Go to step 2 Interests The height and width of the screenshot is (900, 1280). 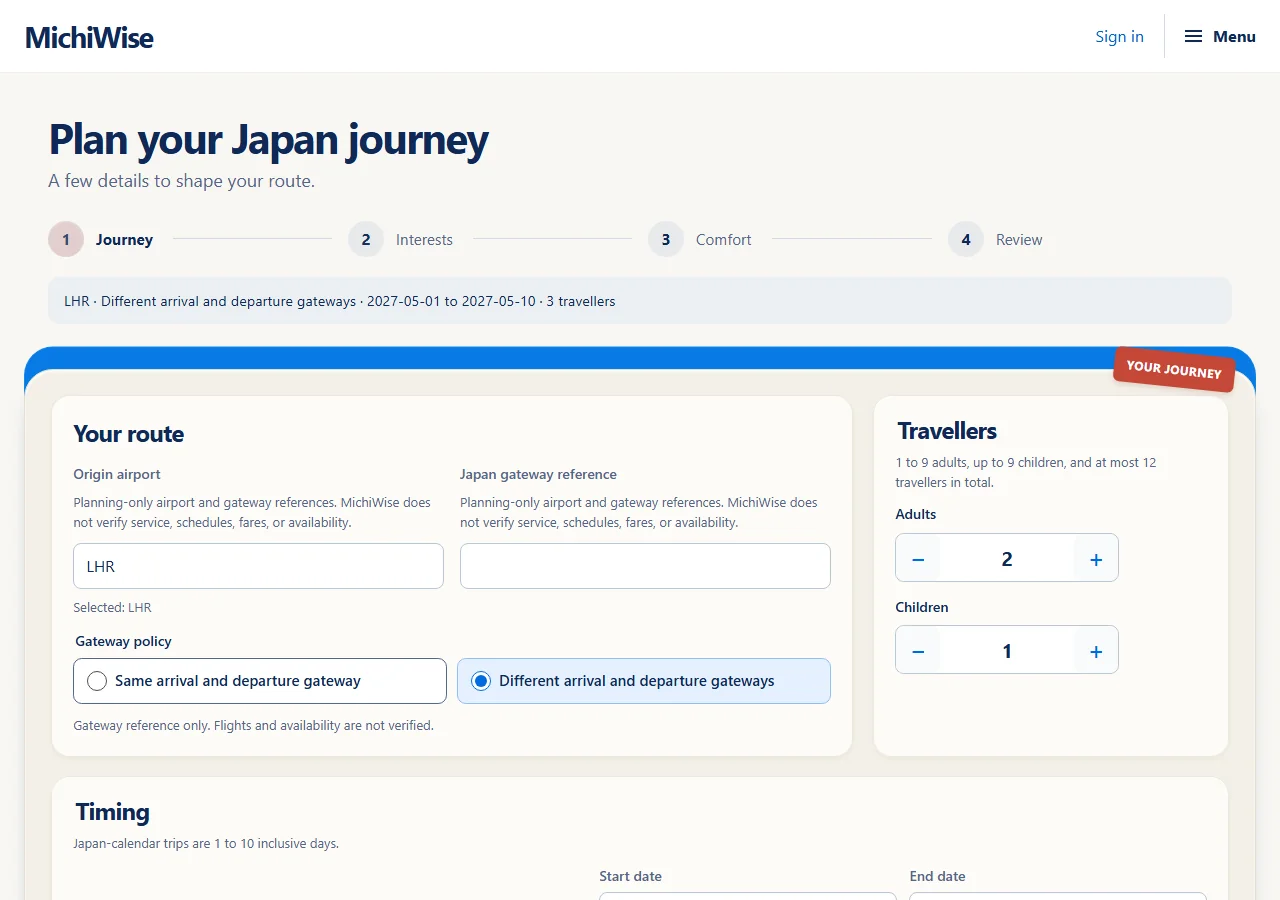tap(401, 240)
